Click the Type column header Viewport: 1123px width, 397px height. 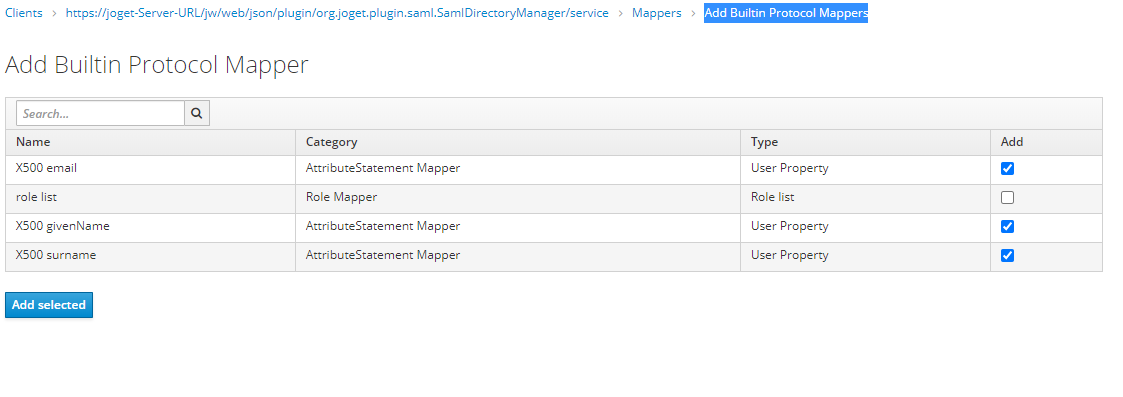click(x=764, y=142)
